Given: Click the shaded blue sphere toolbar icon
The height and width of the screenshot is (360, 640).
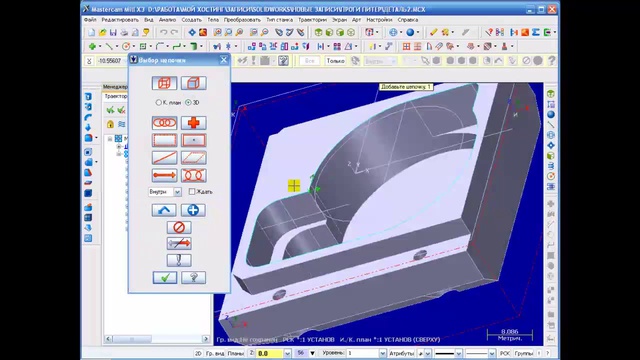Looking at the screenshot, I should (x=410, y=32).
